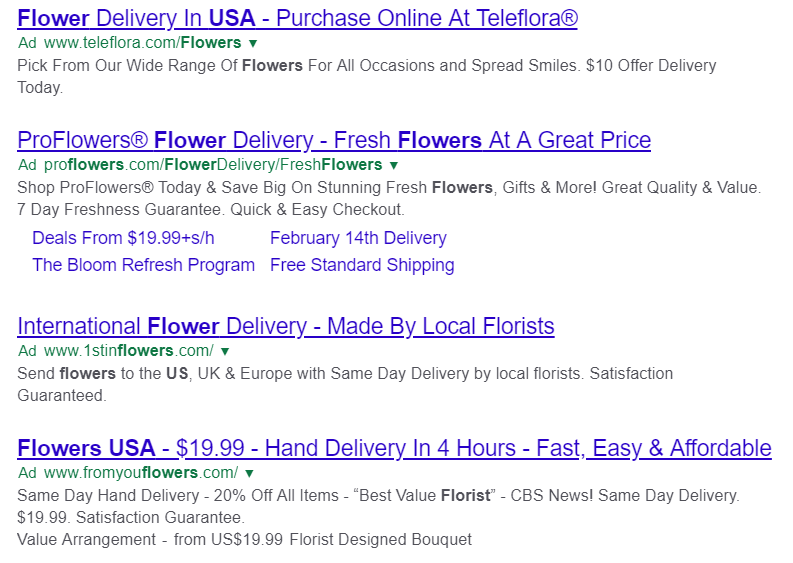This screenshot has height=563, width=793.
Task: Open the Flowers USA $19.99 headline link
Action: pyautogui.click(x=394, y=447)
